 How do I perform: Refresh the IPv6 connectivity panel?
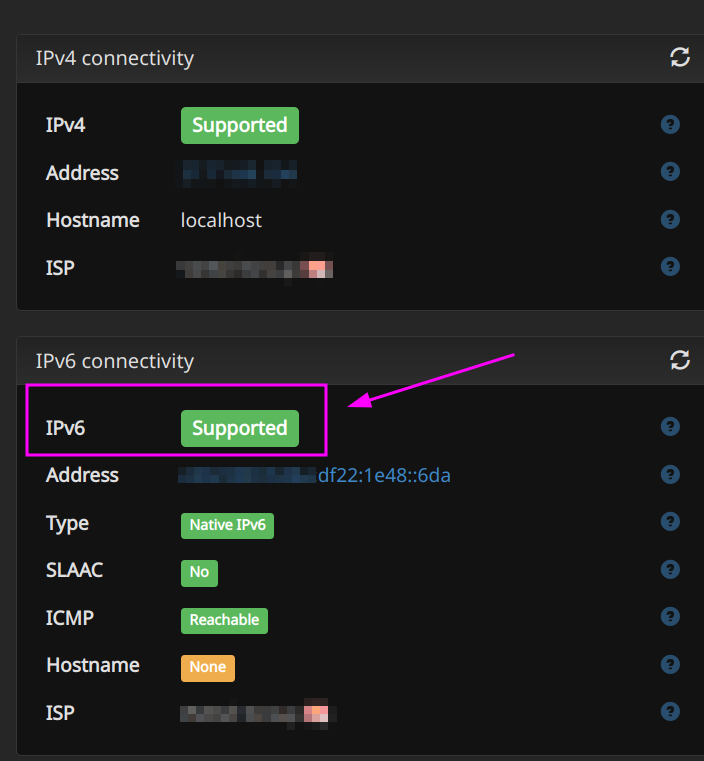680,360
